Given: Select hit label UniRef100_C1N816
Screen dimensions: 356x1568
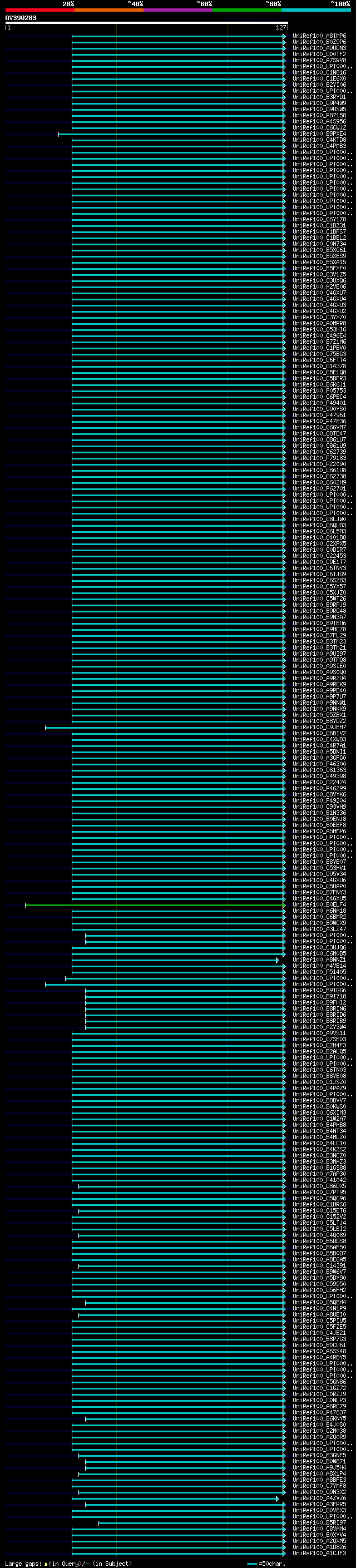Looking at the screenshot, I should [x=319, y=72].
